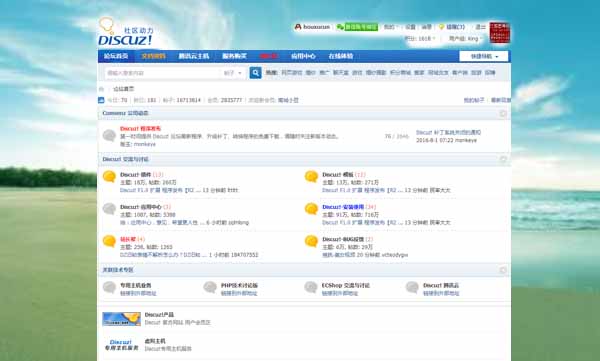Click the gray bubble icon for ECShop 交流与讨论
600x361 pixels.
click(x=311, y=287)
